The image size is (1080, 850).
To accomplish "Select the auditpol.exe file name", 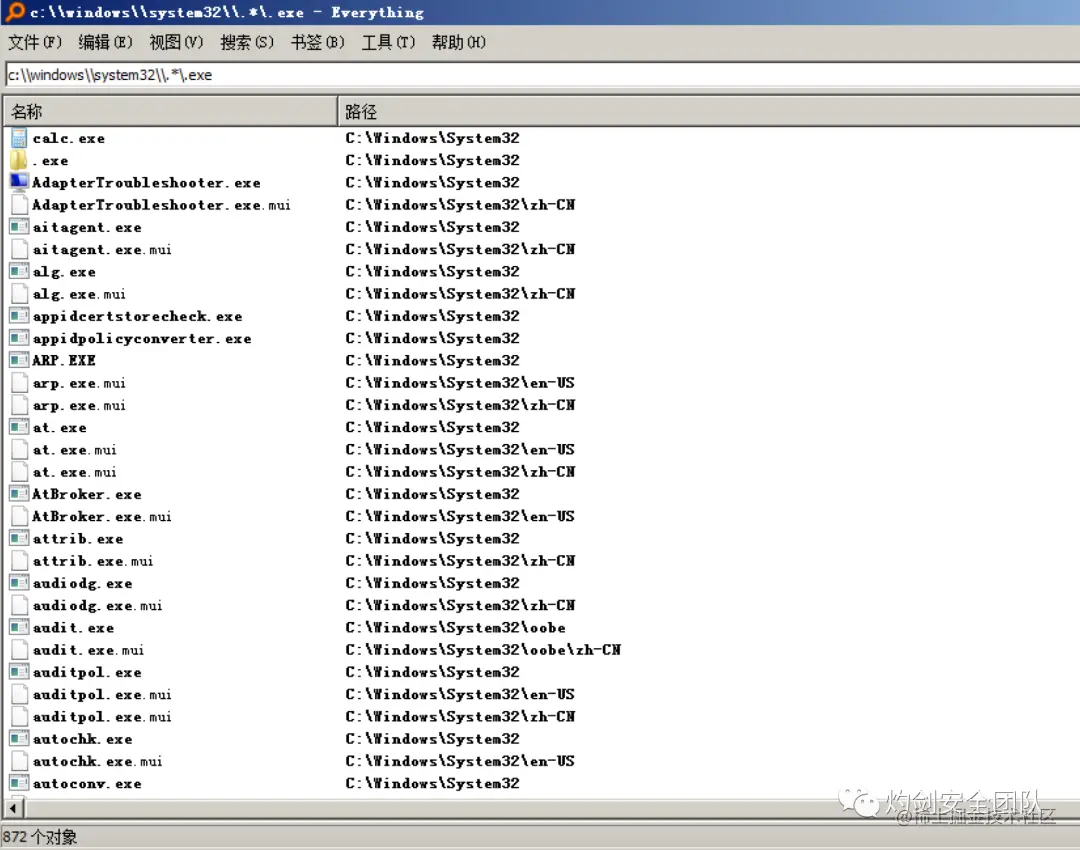I will [87, 672].
